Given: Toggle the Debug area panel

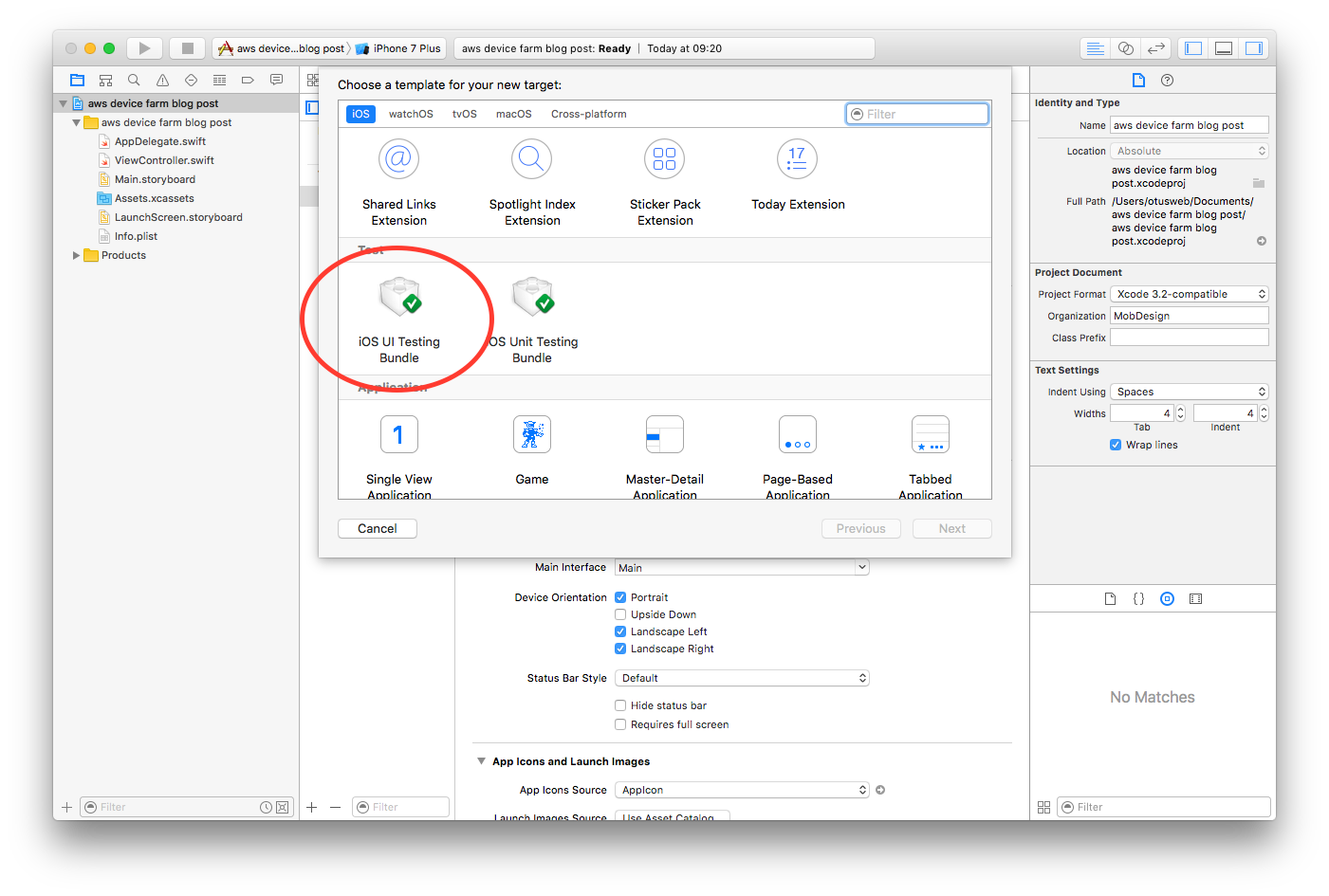Looking at the screenshot, I should [x=1224, y=48].
